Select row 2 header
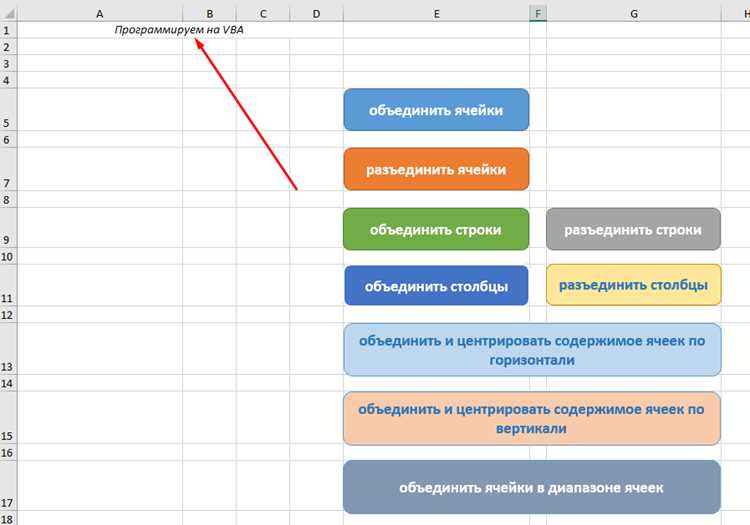750x525 pixels. click(8, 47)
